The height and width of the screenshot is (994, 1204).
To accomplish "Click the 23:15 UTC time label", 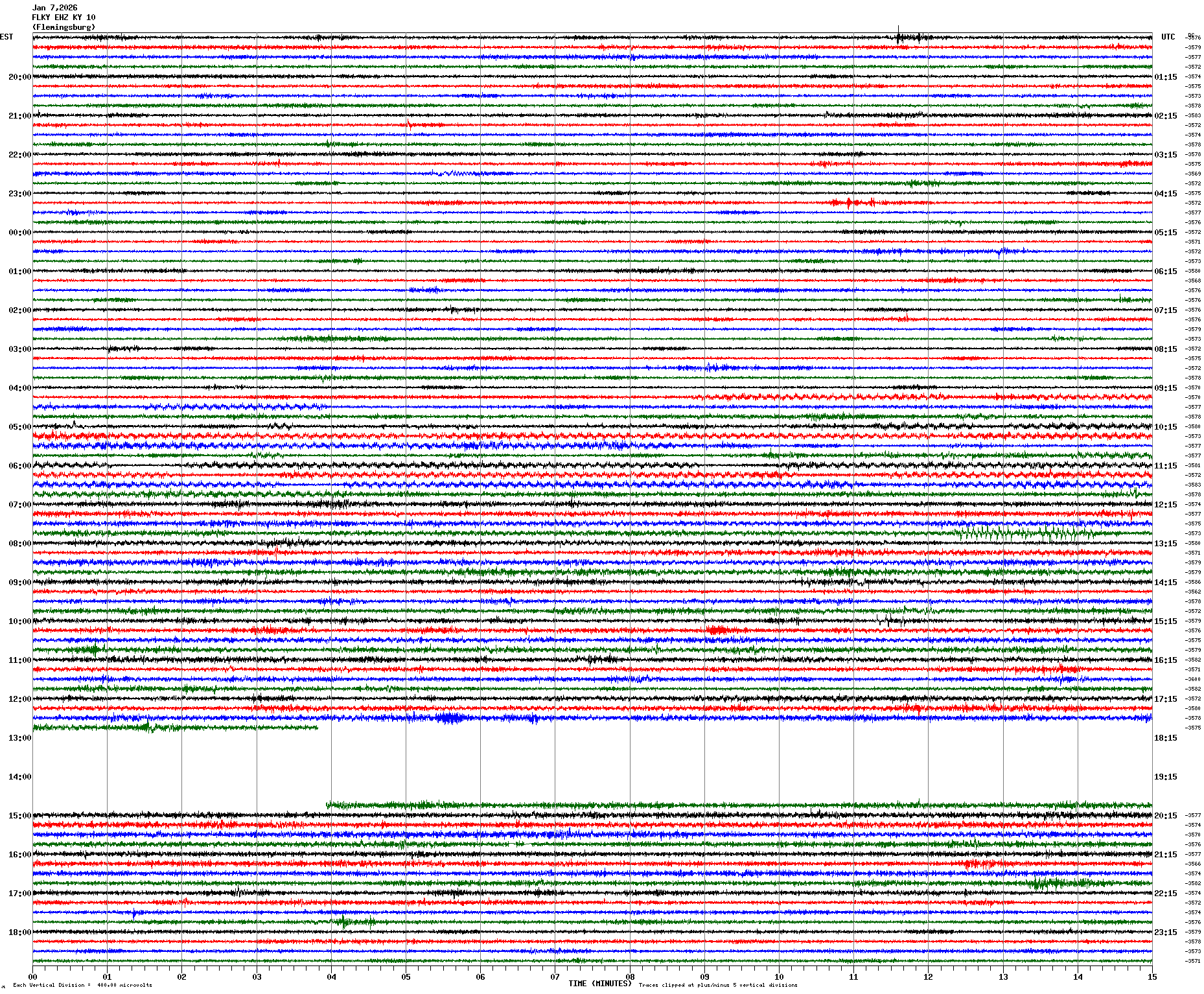I will (x=1165, y=932).
